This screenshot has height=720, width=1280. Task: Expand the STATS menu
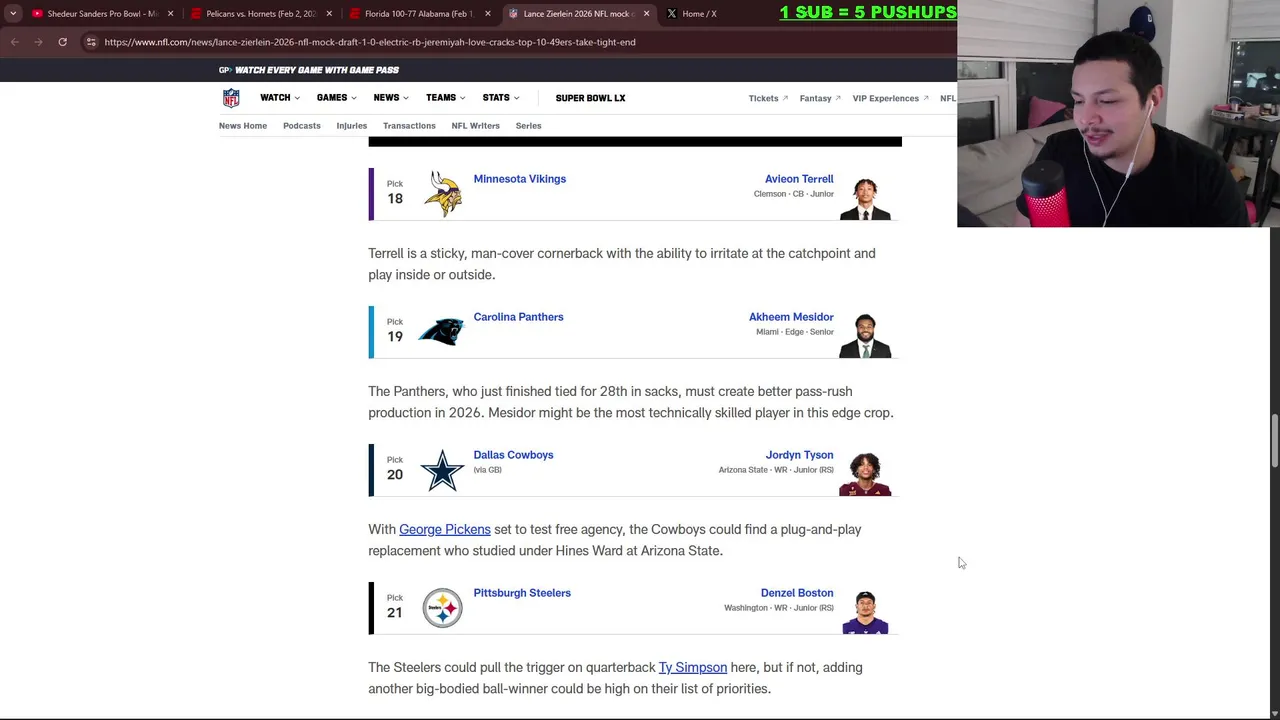[501, 98]
